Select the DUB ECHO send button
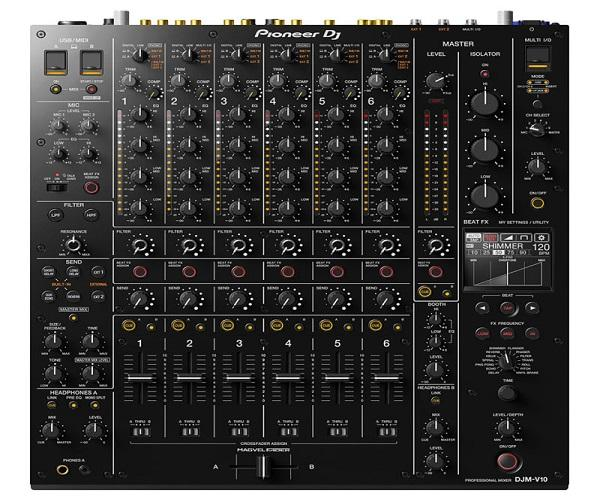 [x=49, y=296]
